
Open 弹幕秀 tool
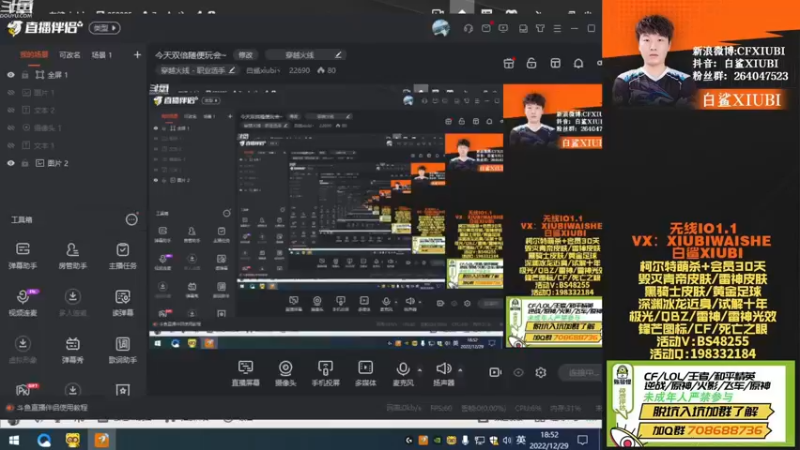point(72,349)
